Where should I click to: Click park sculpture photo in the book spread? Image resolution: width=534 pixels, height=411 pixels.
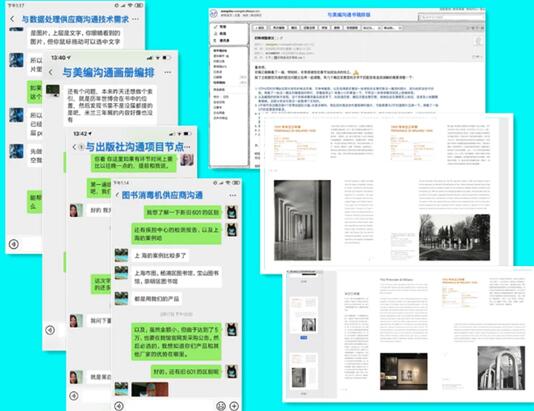[x=454, y=237]
